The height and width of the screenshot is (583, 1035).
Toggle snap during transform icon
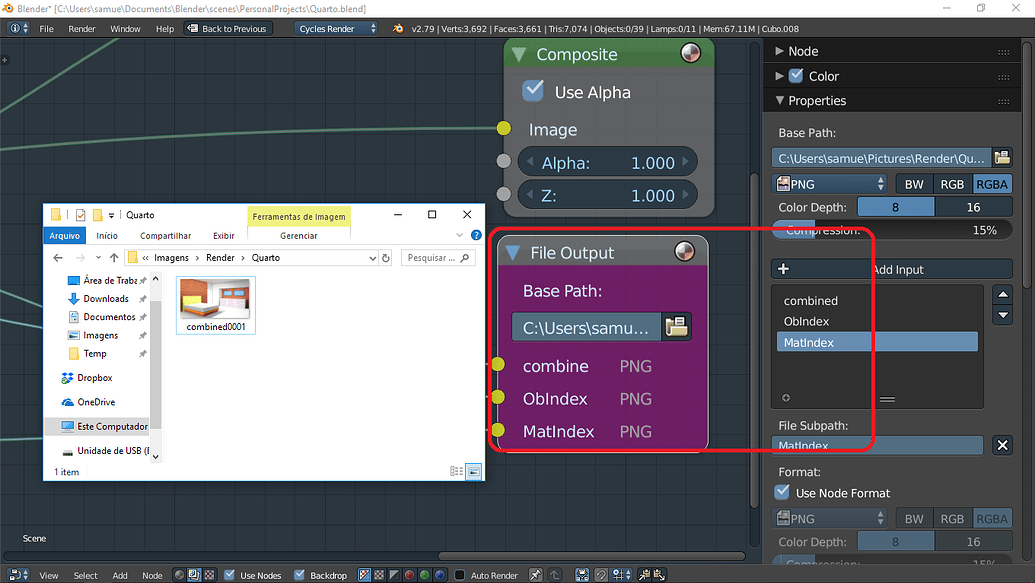[x=601, y=575]
